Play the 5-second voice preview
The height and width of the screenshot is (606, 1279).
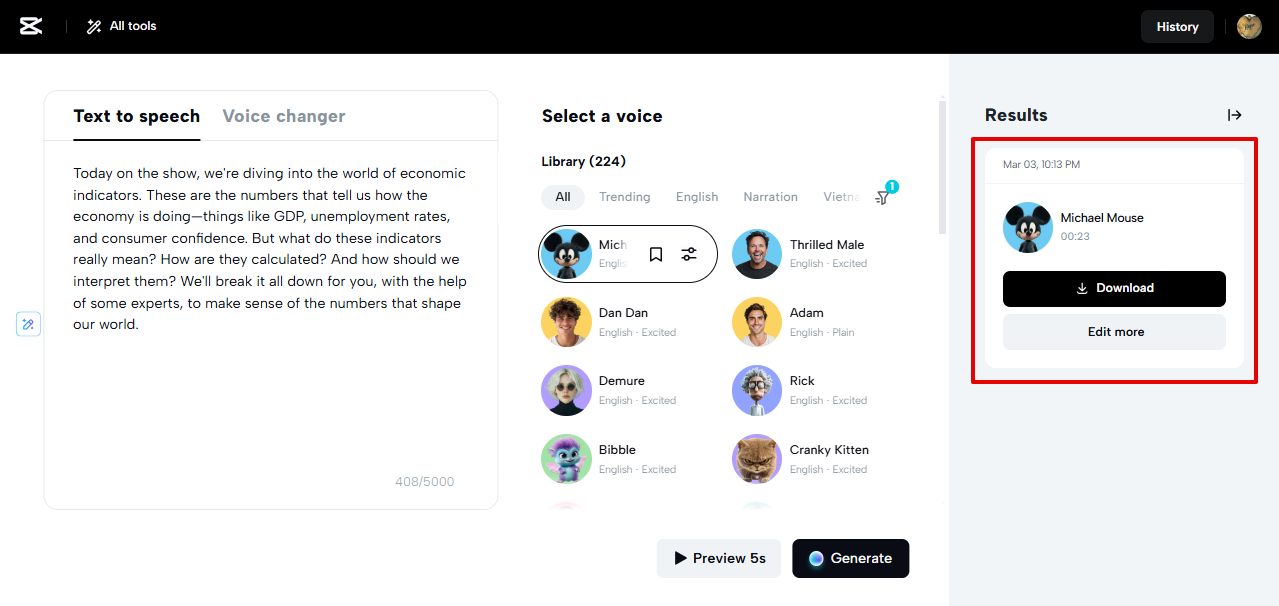click(720, 558)
